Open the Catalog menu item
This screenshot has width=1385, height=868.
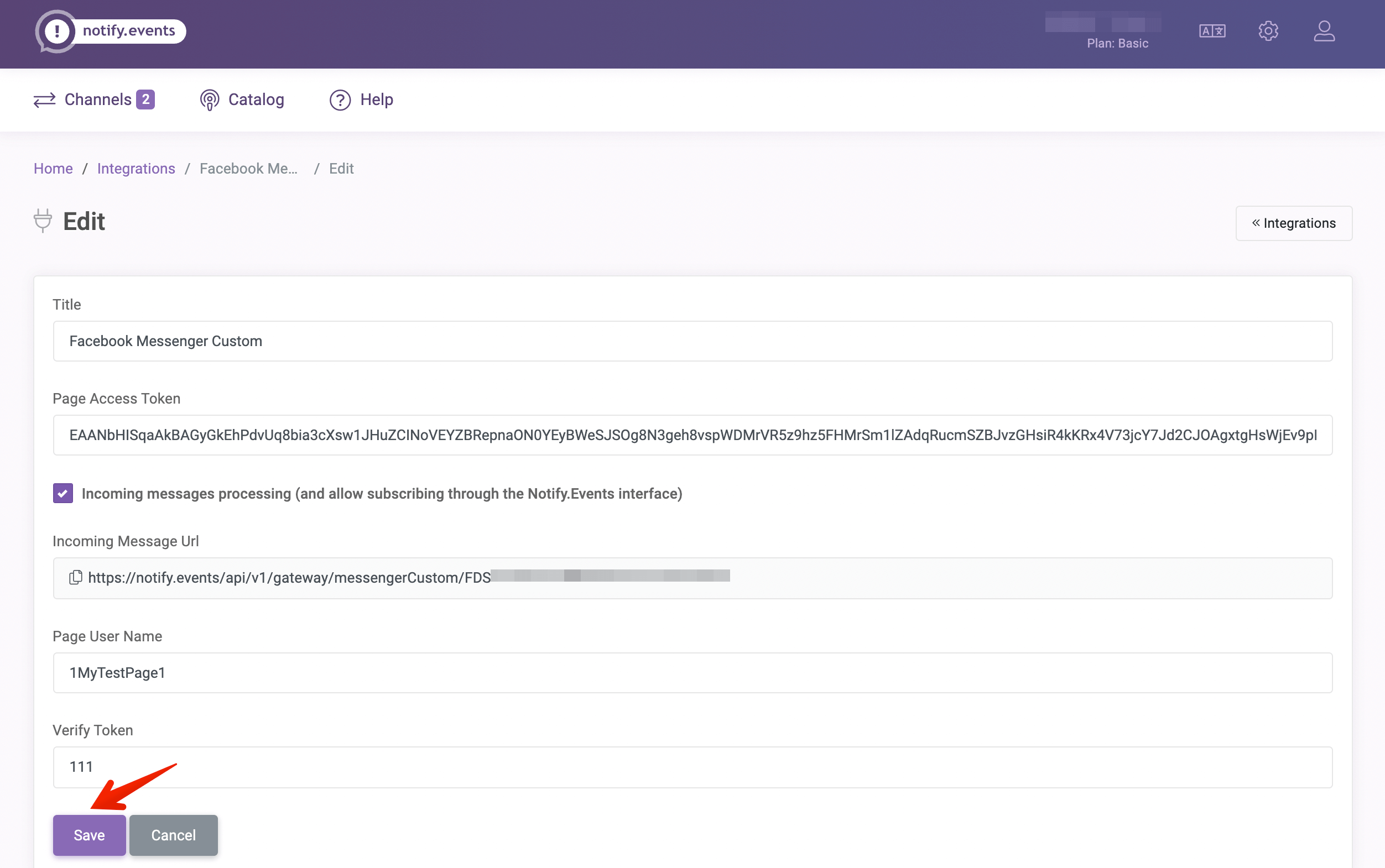pos(242,100)
